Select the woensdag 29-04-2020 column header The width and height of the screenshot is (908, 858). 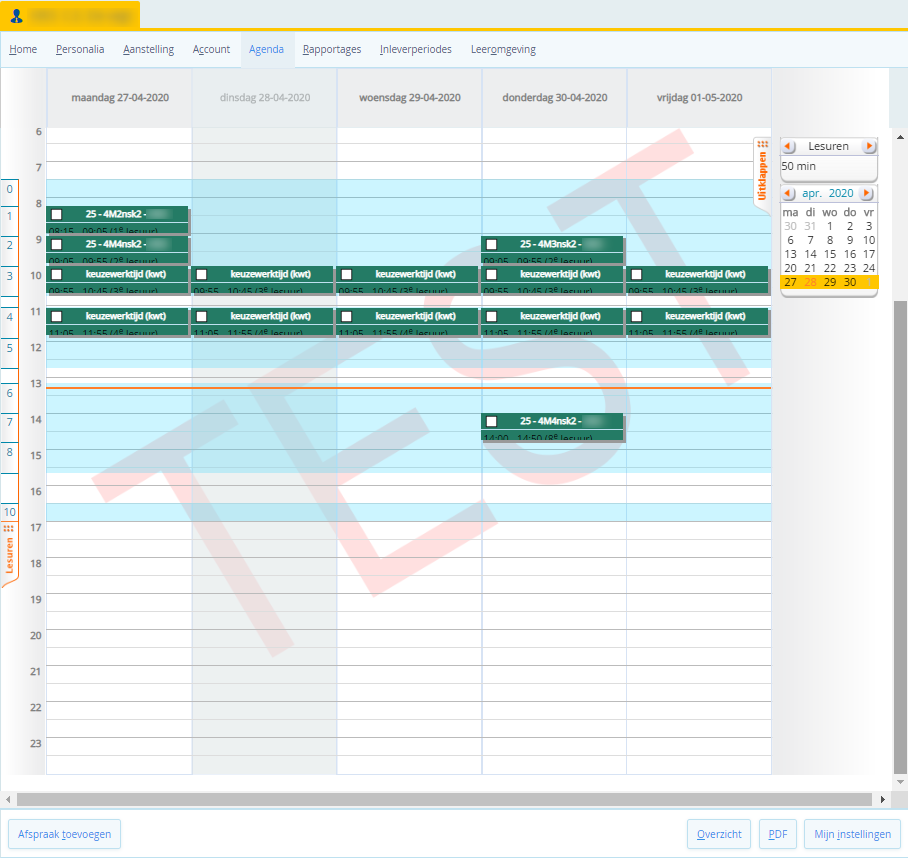pos(409,98)
